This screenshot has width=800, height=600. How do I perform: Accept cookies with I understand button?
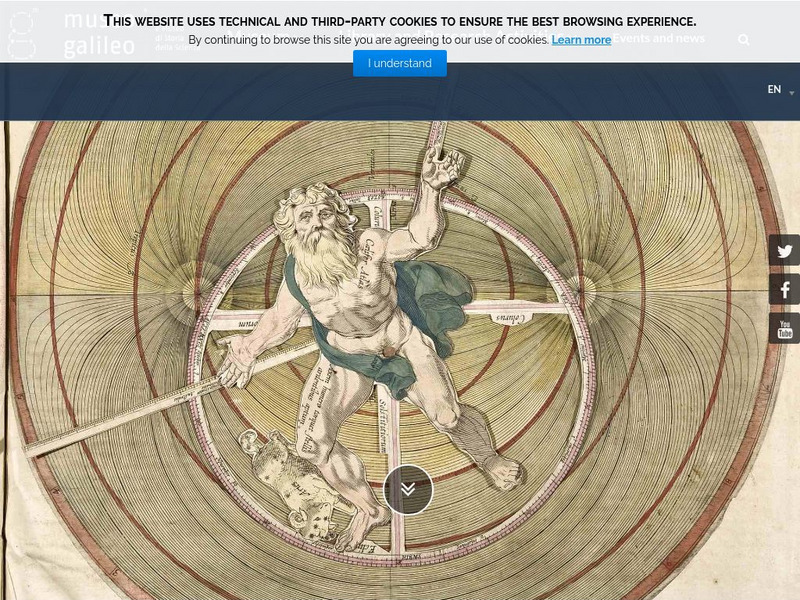click(399, 63)
